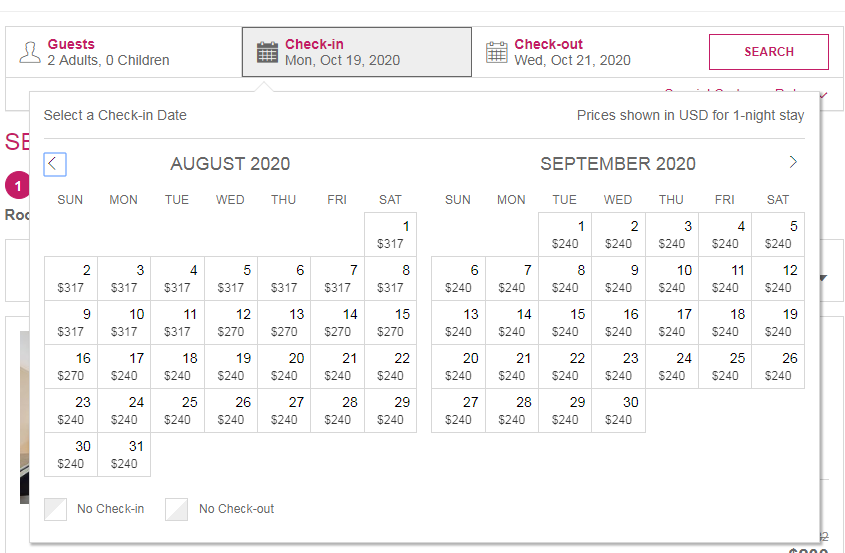Select September 30 priced at $240
This screenshot has width=845, height=553.
point(618,411)
